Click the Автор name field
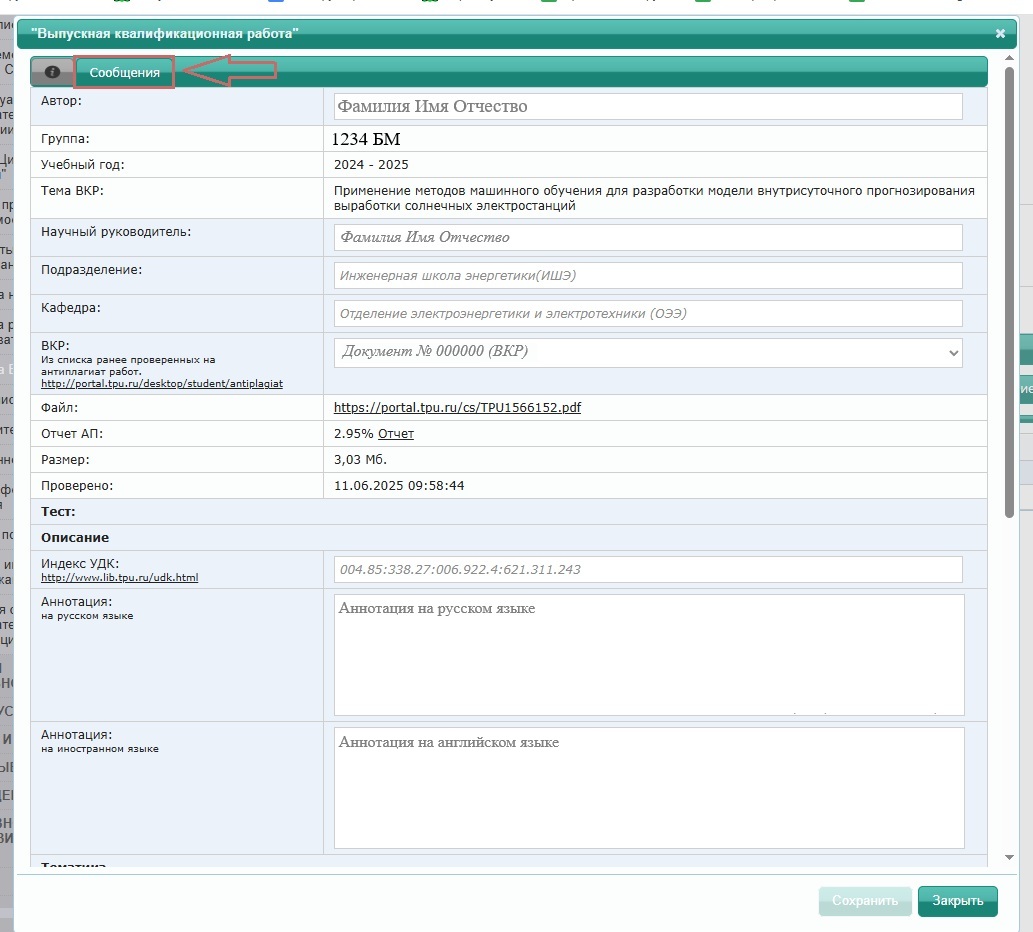 pos(648,107)
